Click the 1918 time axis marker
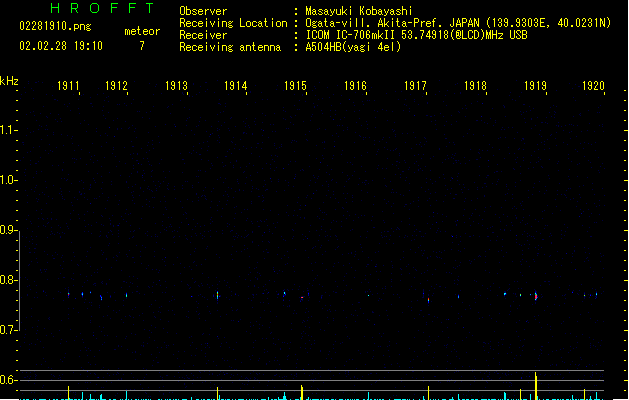This screenshot has height=400, width=629. tap(475, 86)
